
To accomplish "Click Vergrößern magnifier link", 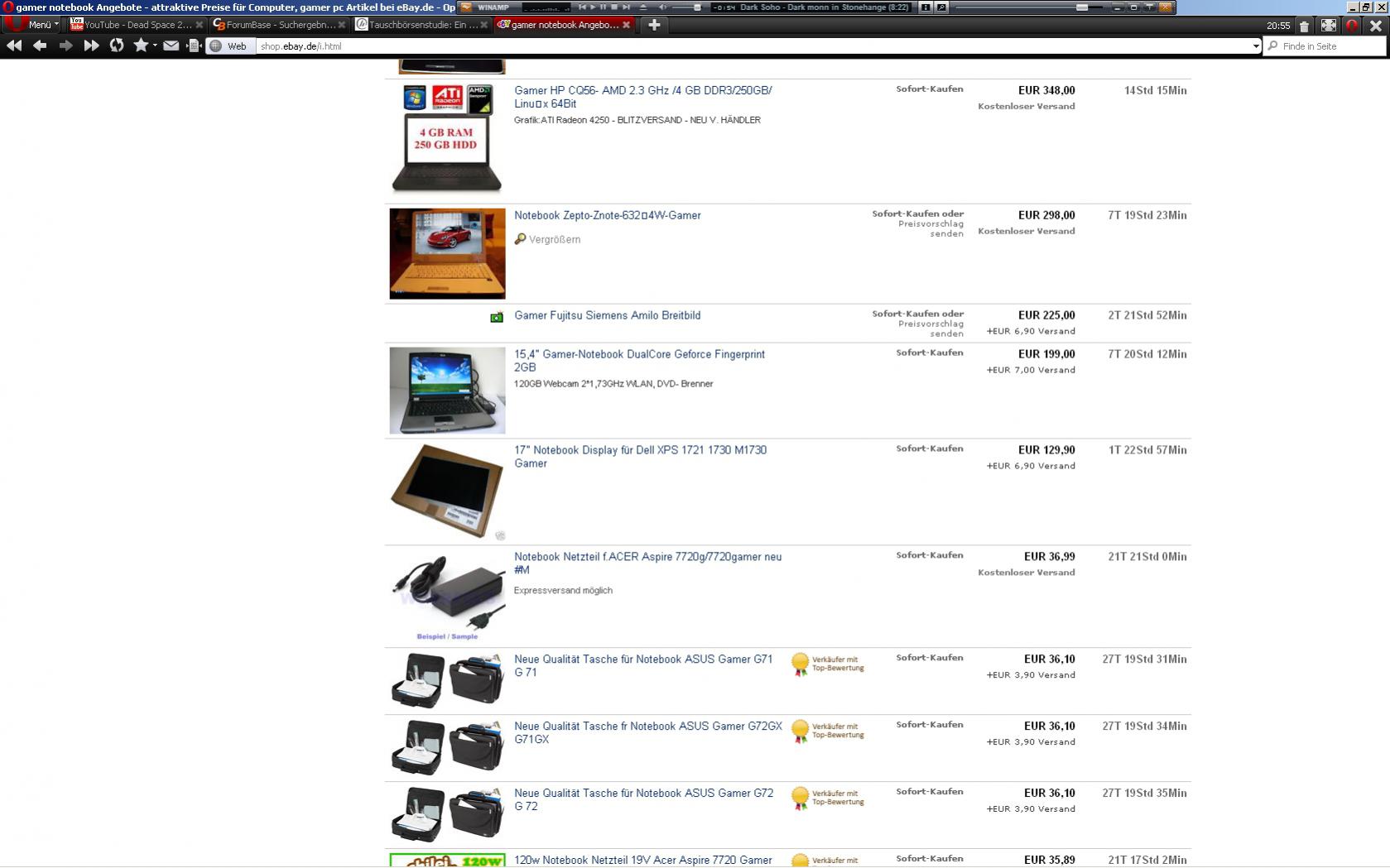I will pos(547,239).
